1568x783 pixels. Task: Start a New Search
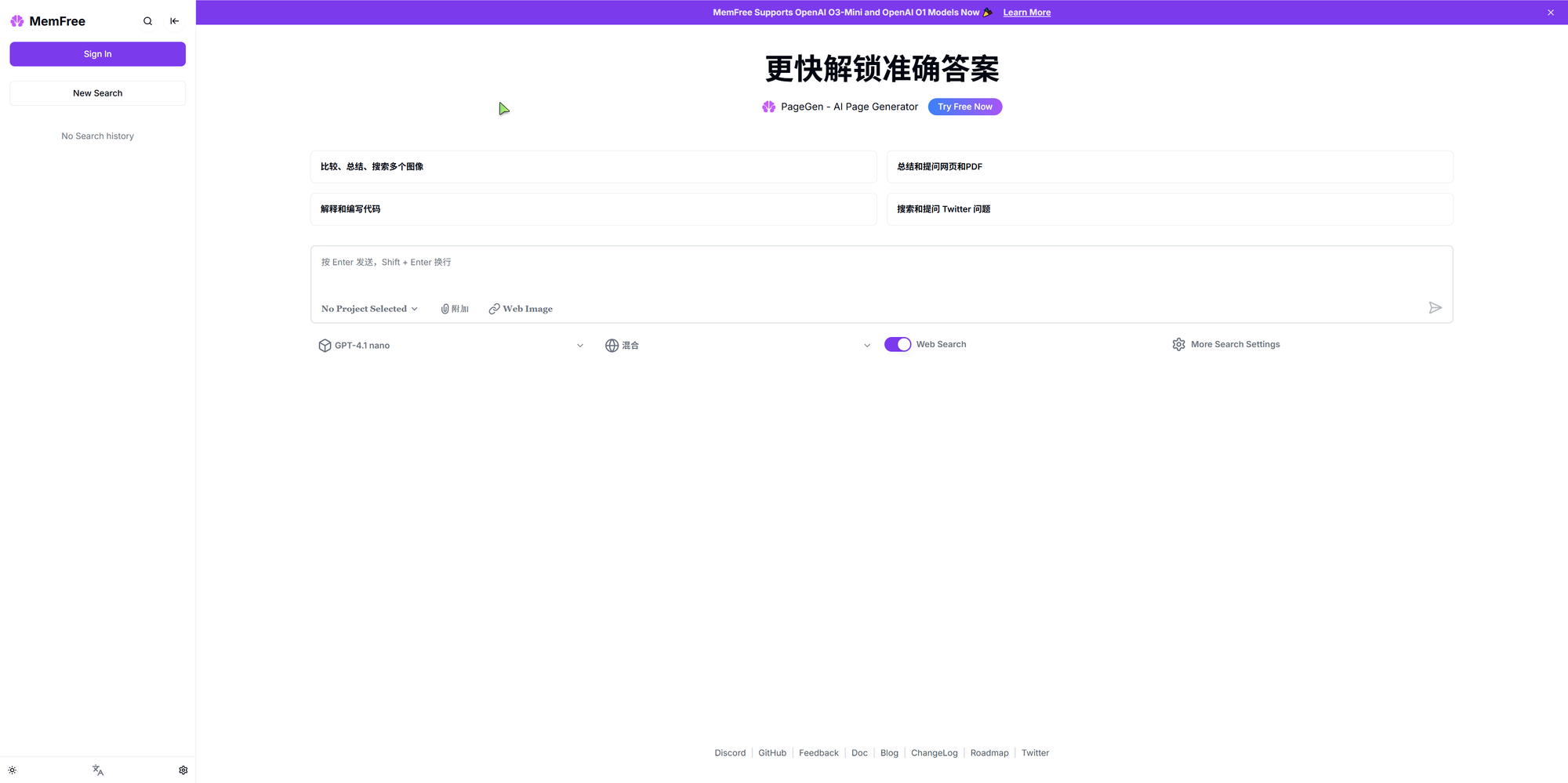[x=98, y=93]
